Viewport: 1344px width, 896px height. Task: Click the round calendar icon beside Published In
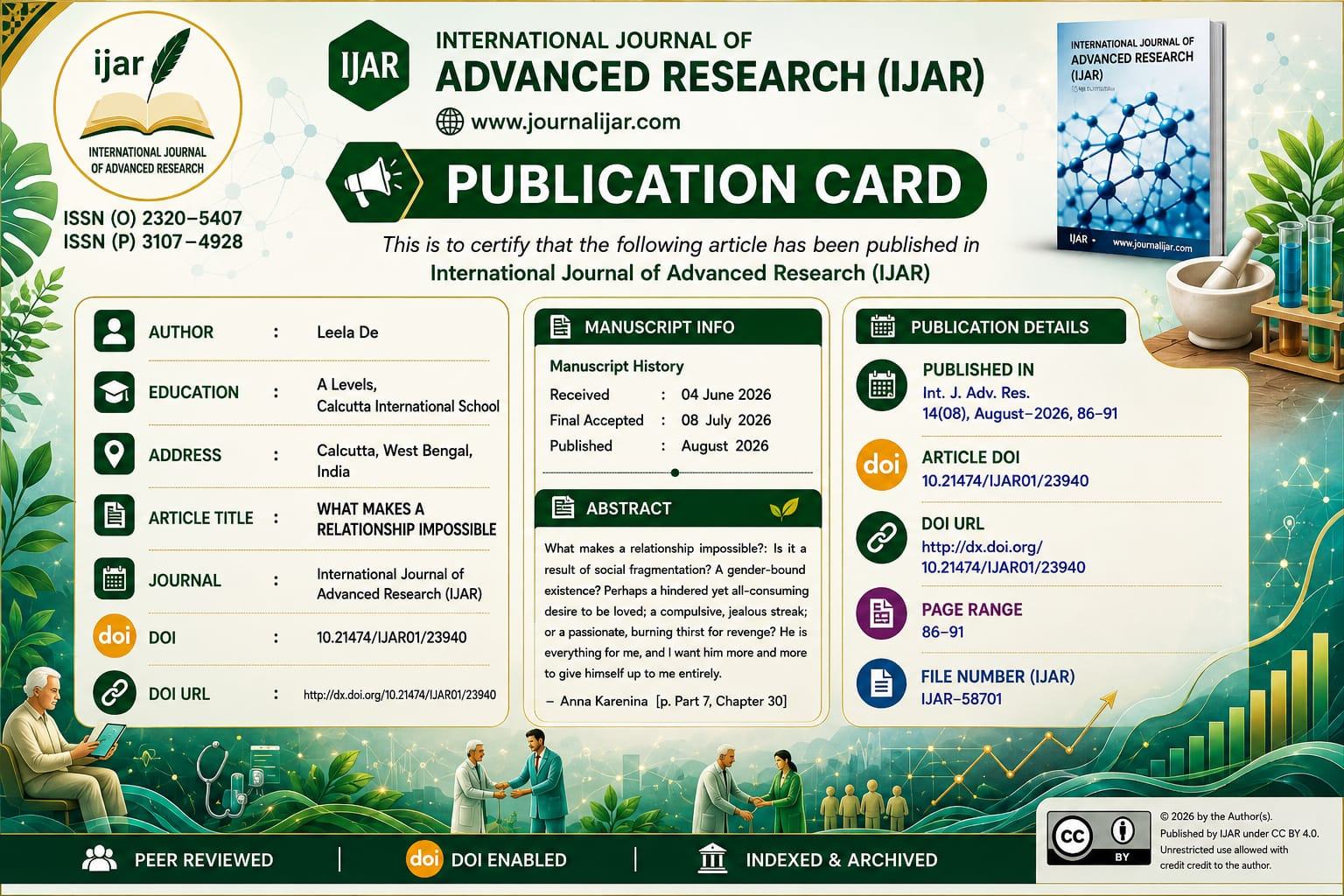click(882, 386)
